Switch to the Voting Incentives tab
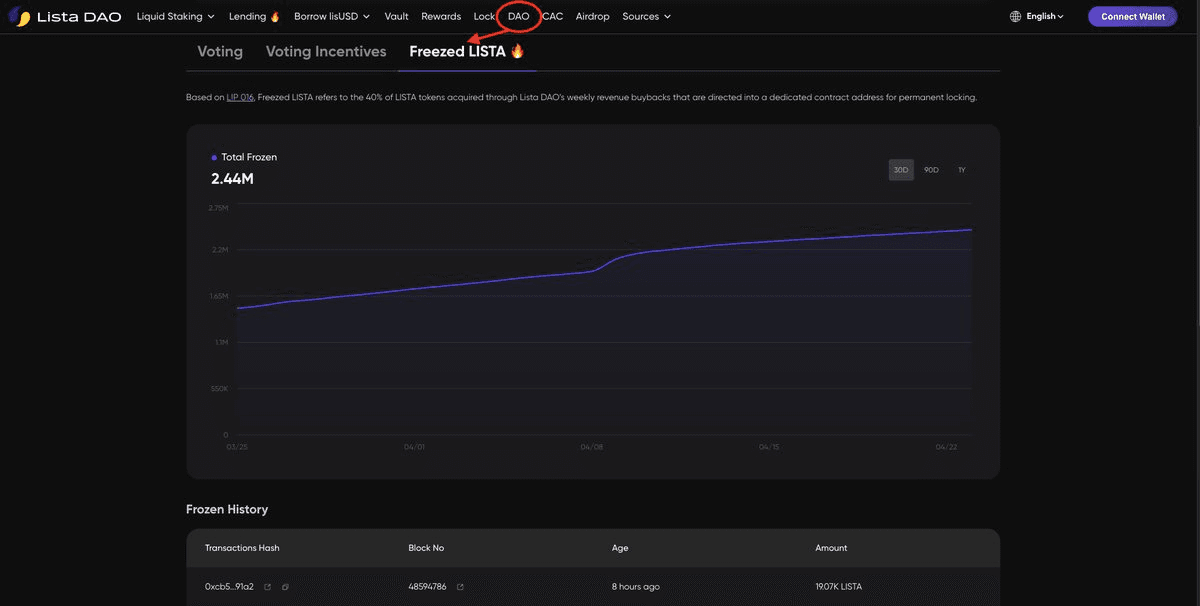Image resolution: width=1200 pixels, height=606 pixels. pyautogui.click(x=326, y=50)
